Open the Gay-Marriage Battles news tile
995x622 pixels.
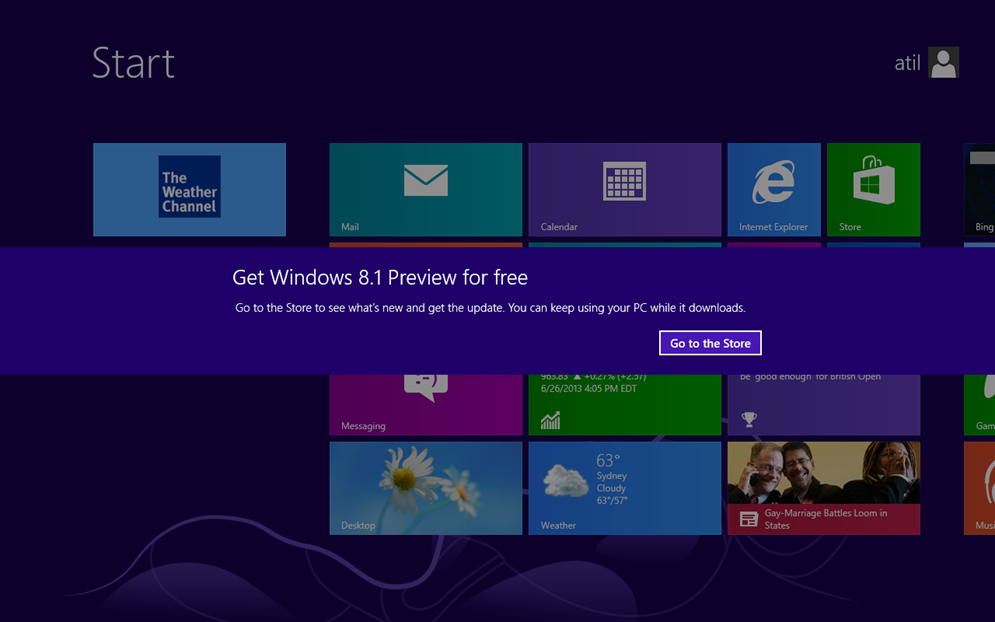(824, 488)
